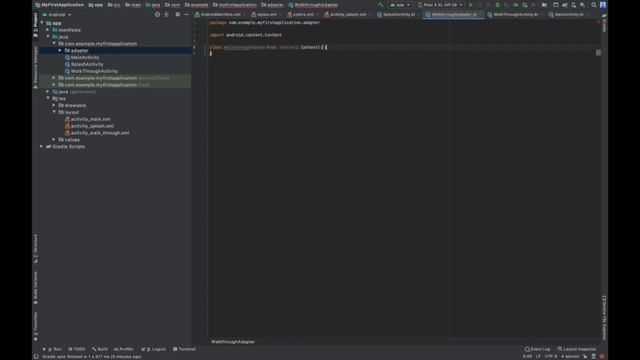
Task: Switch to AndroidManifest.xml tab
Action: pos(220,14)
